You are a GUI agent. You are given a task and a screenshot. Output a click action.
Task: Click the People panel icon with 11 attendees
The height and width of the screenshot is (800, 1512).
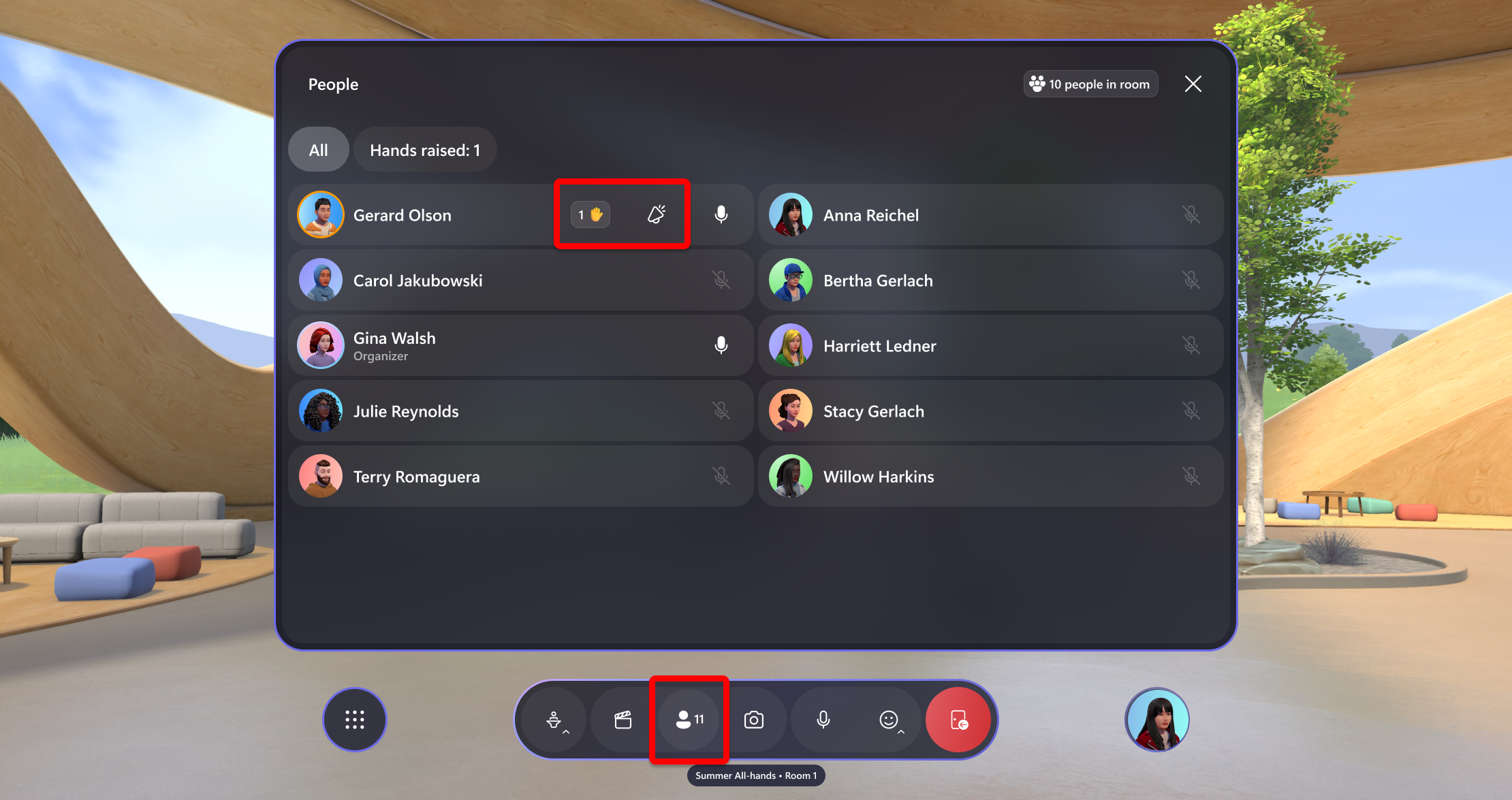[691, 720]
